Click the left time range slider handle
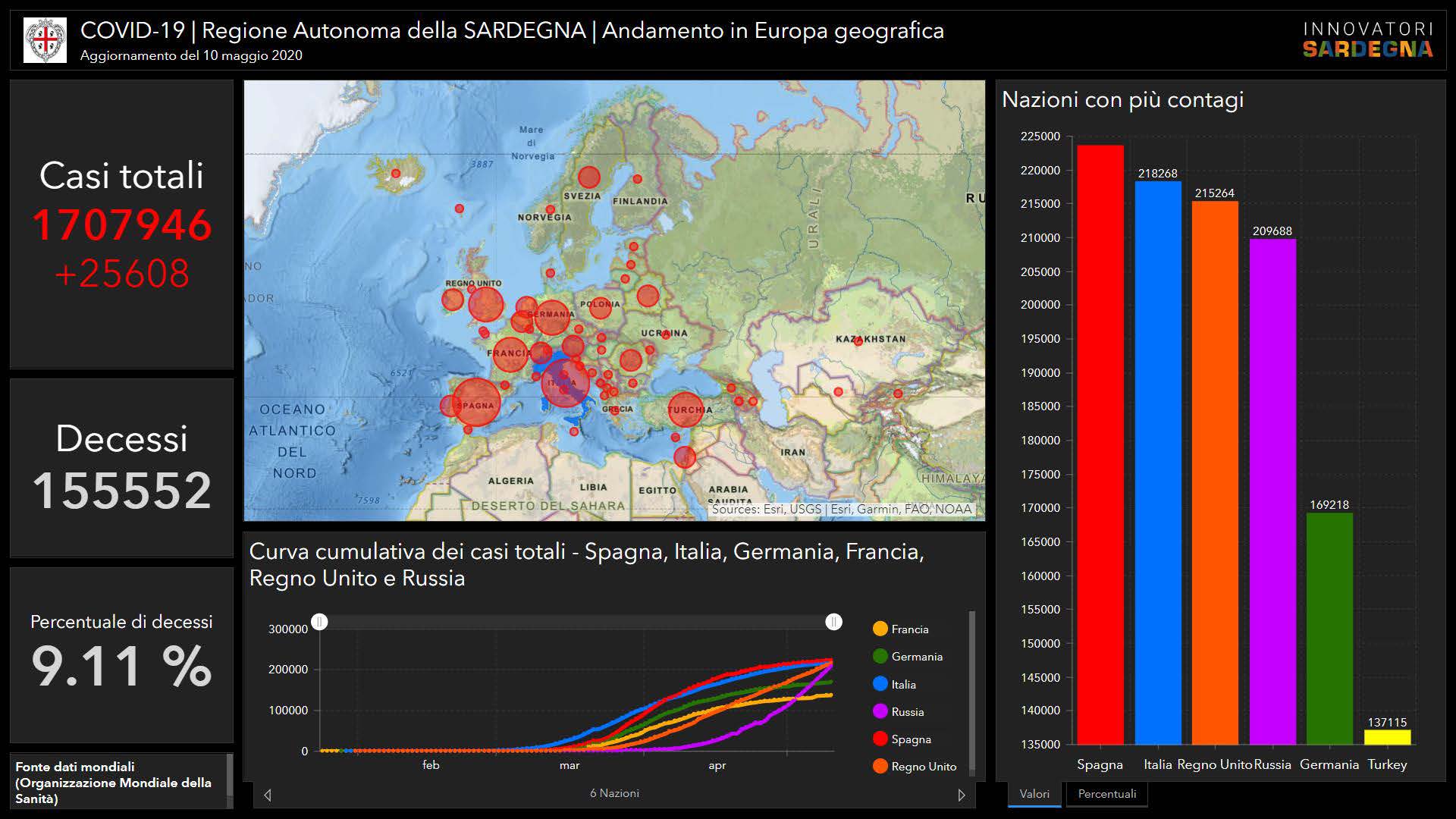The image size is (1456, 819). (x=320, y=622)
